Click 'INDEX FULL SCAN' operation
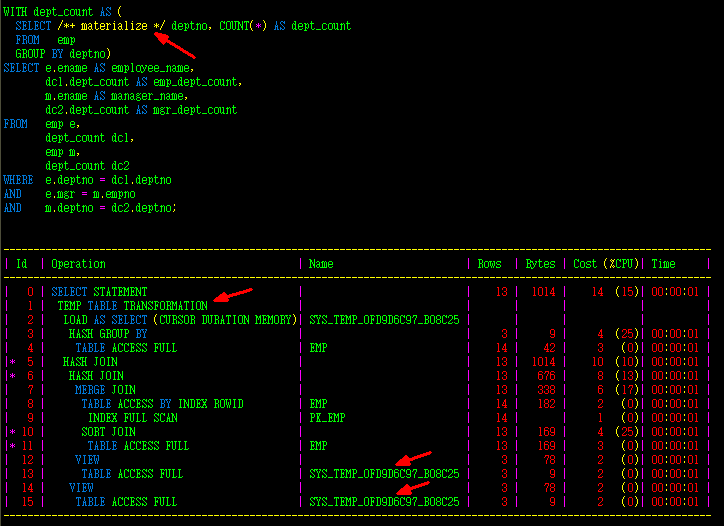 tap(133, 418)
